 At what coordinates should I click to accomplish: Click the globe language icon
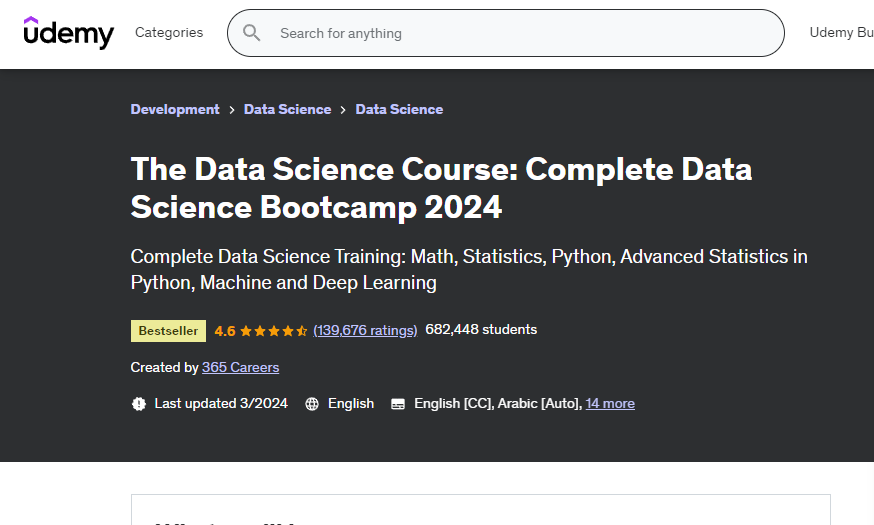coord(312,404)
